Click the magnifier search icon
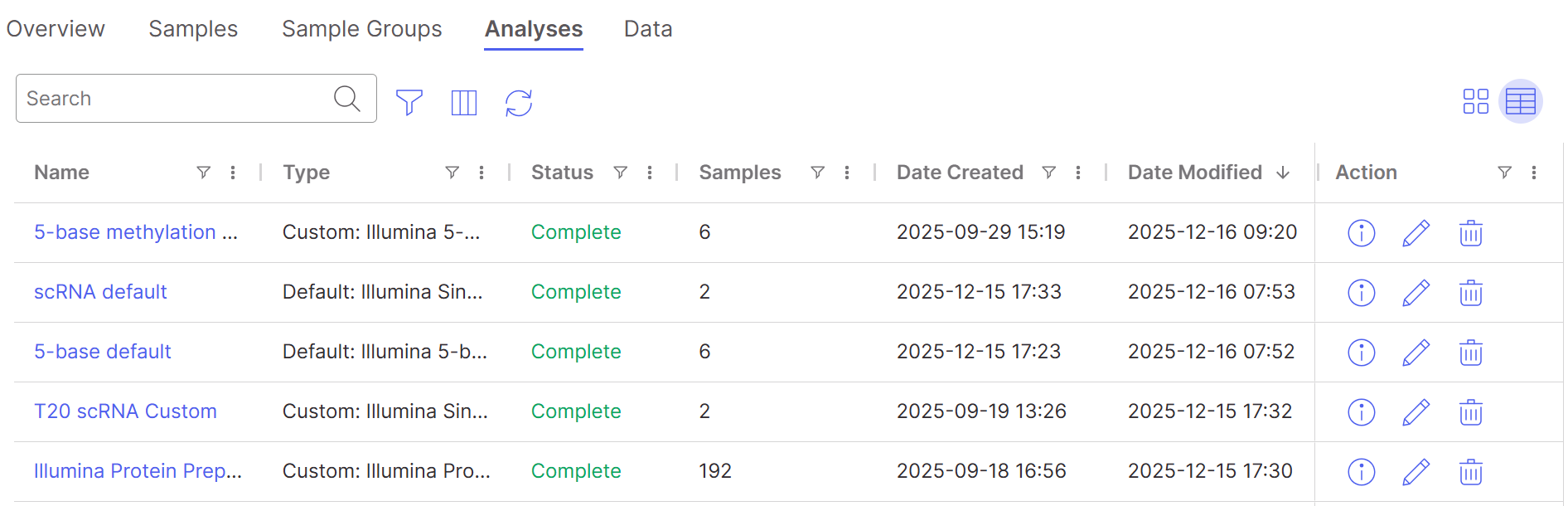 [347, 99]
